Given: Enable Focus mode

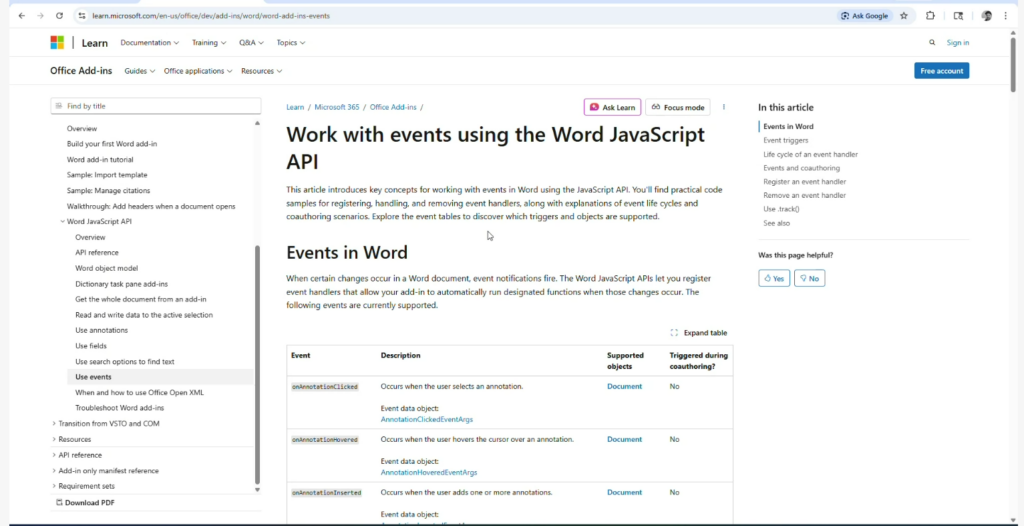Looking at the screenshot, I should pos(677,107).
